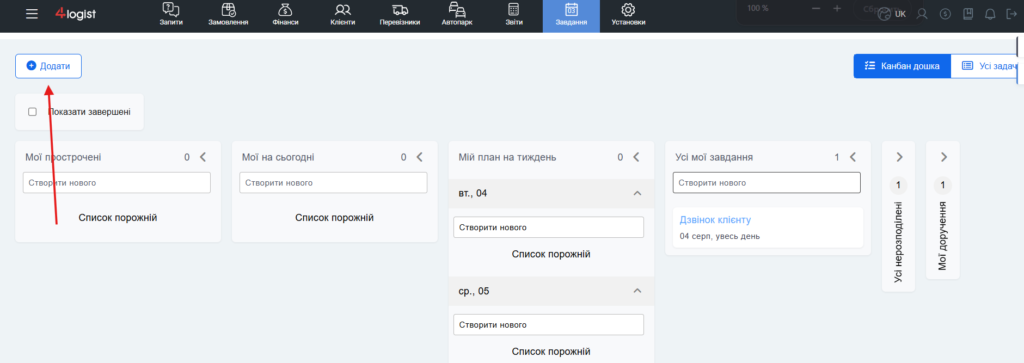
Task: Focus new task field under вт., 04
Action: point(549,227)
